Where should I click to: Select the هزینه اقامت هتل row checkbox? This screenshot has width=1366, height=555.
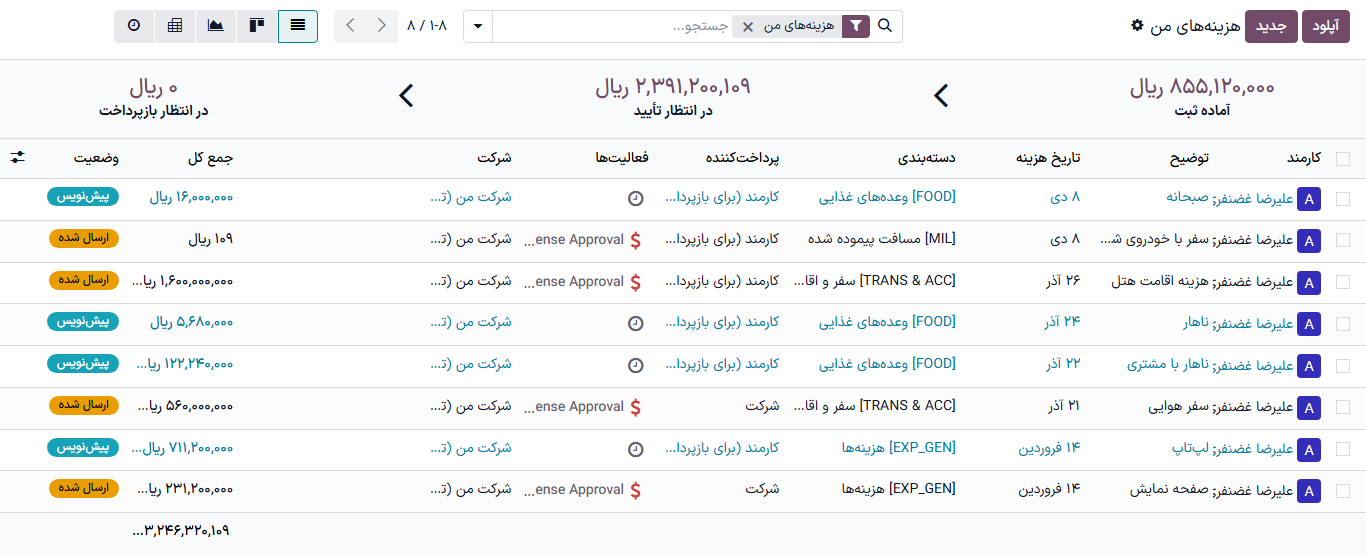[1342, 282]
